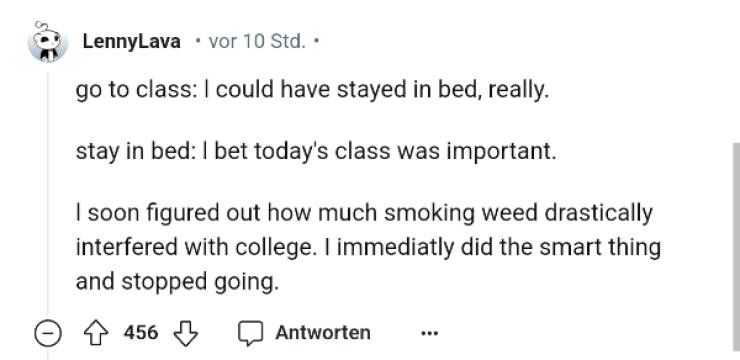Click the Antworten reply button

tap(323, 333)
